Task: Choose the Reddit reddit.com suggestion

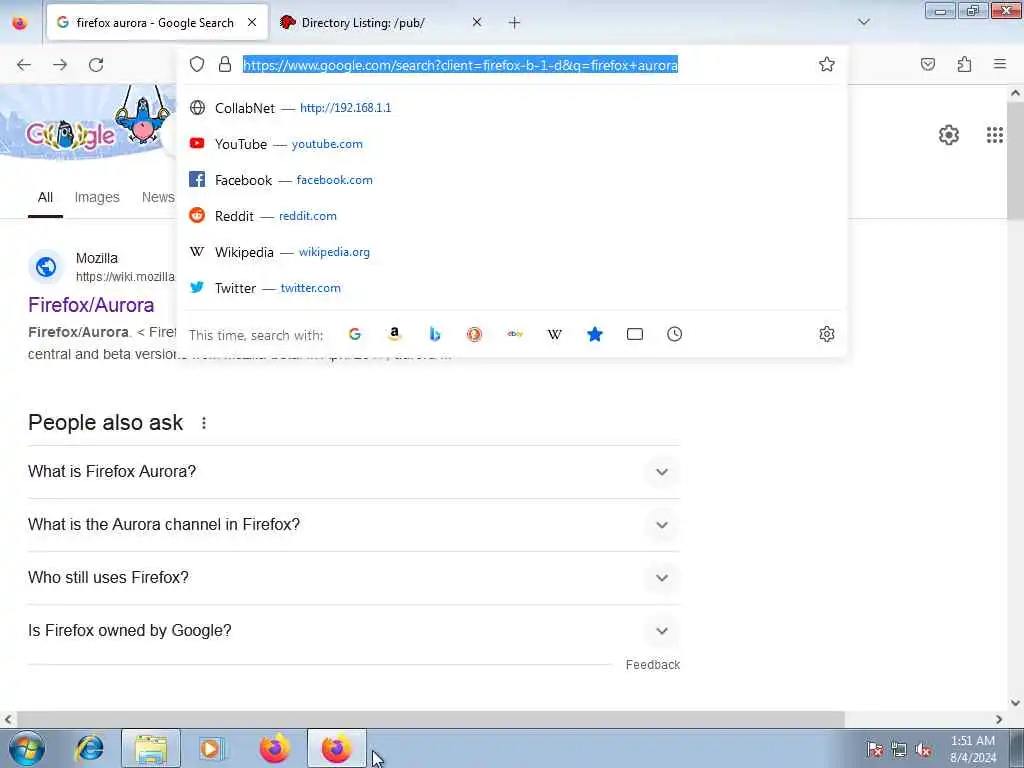Action: (x=512, y=216)
